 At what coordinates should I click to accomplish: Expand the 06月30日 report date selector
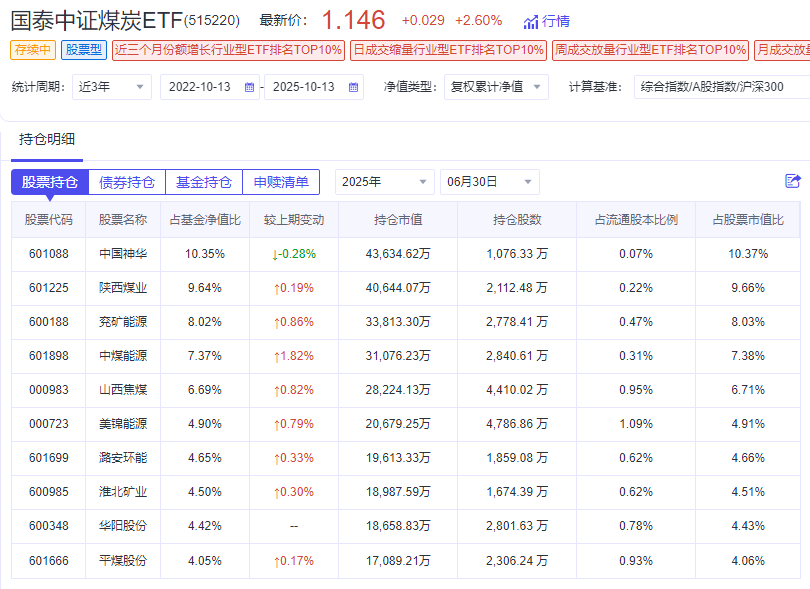(489, 182)
